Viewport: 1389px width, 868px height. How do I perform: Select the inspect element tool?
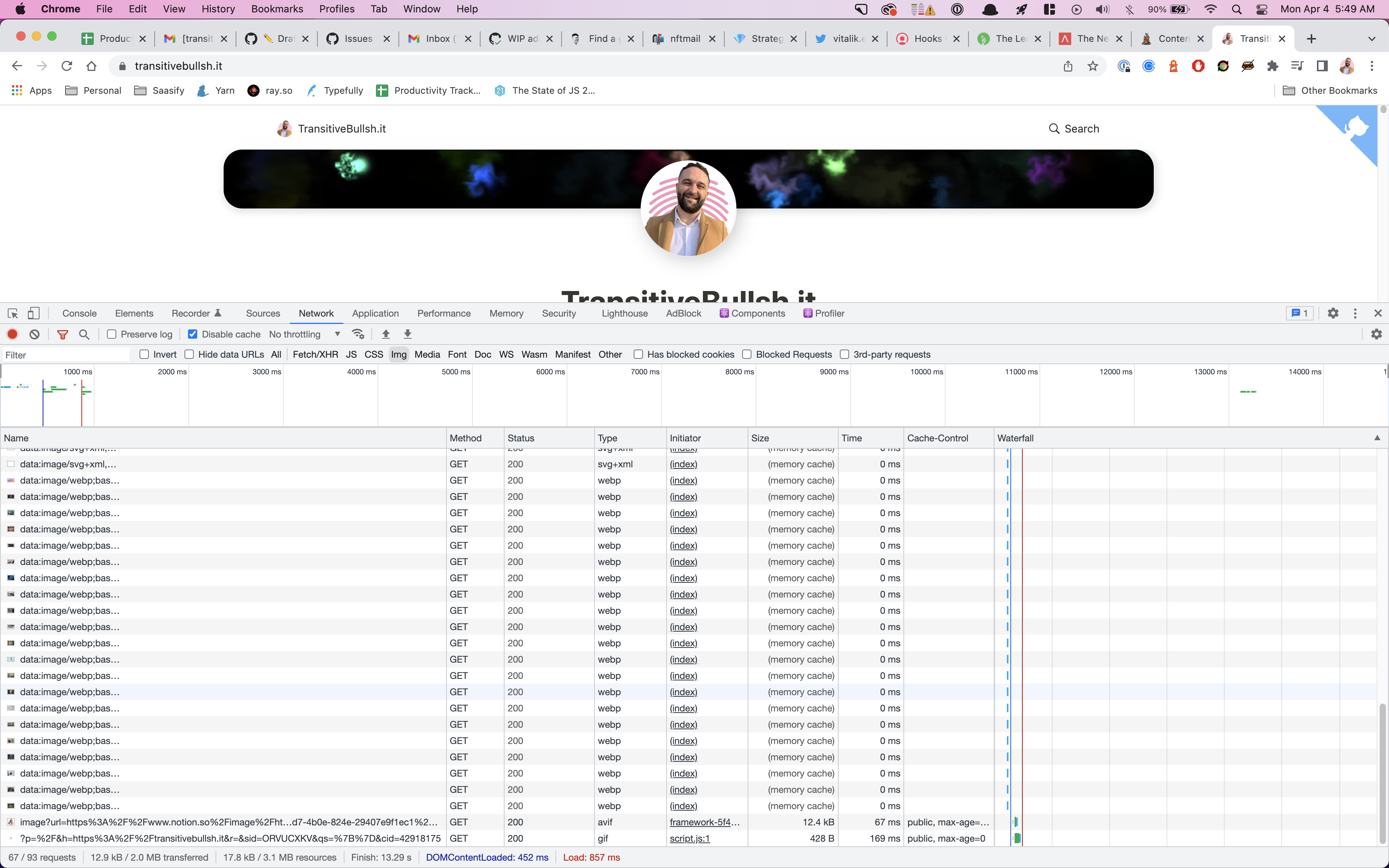click(12, 313)
